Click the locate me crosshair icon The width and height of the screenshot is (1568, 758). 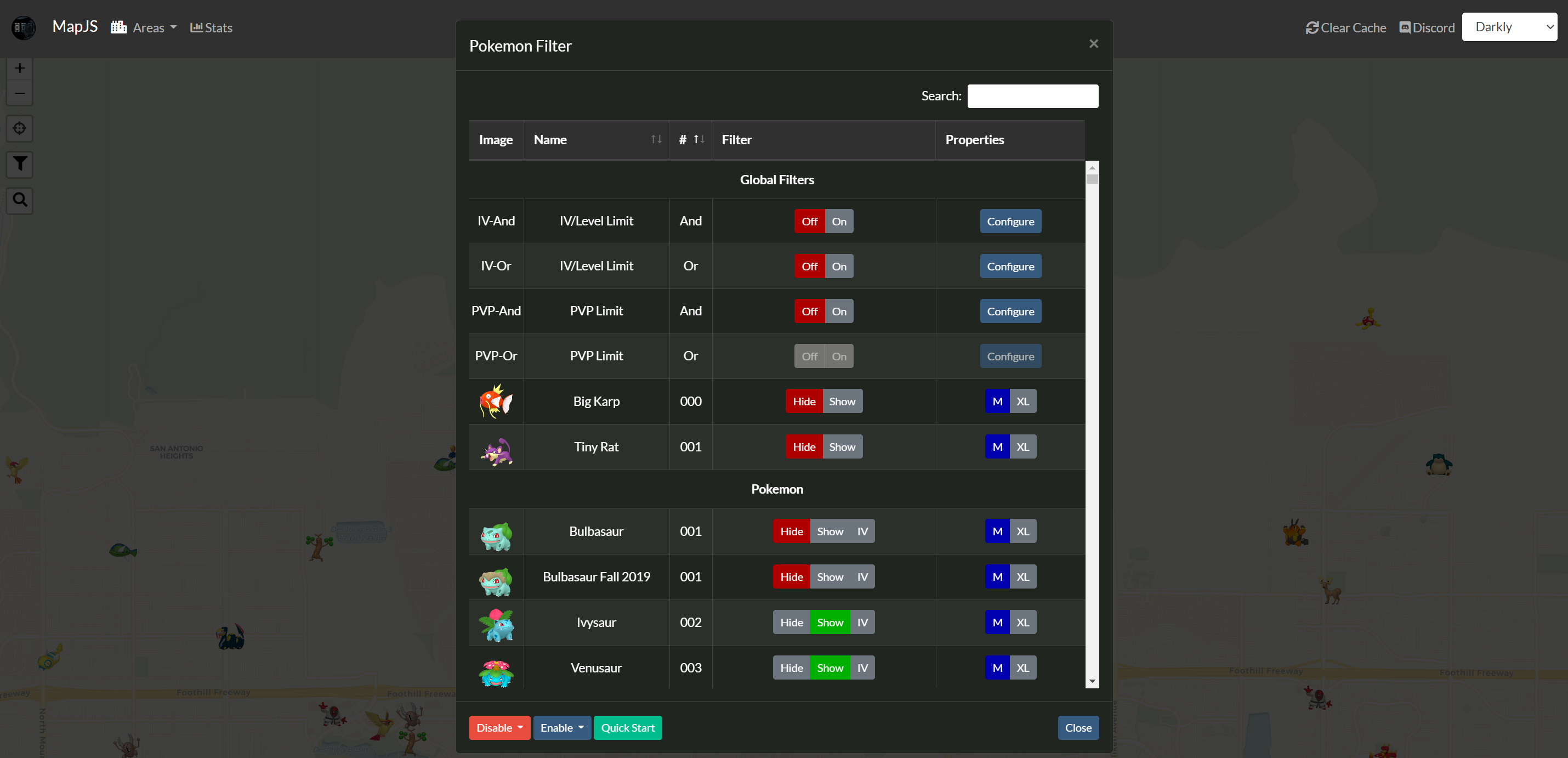(20, 128)
